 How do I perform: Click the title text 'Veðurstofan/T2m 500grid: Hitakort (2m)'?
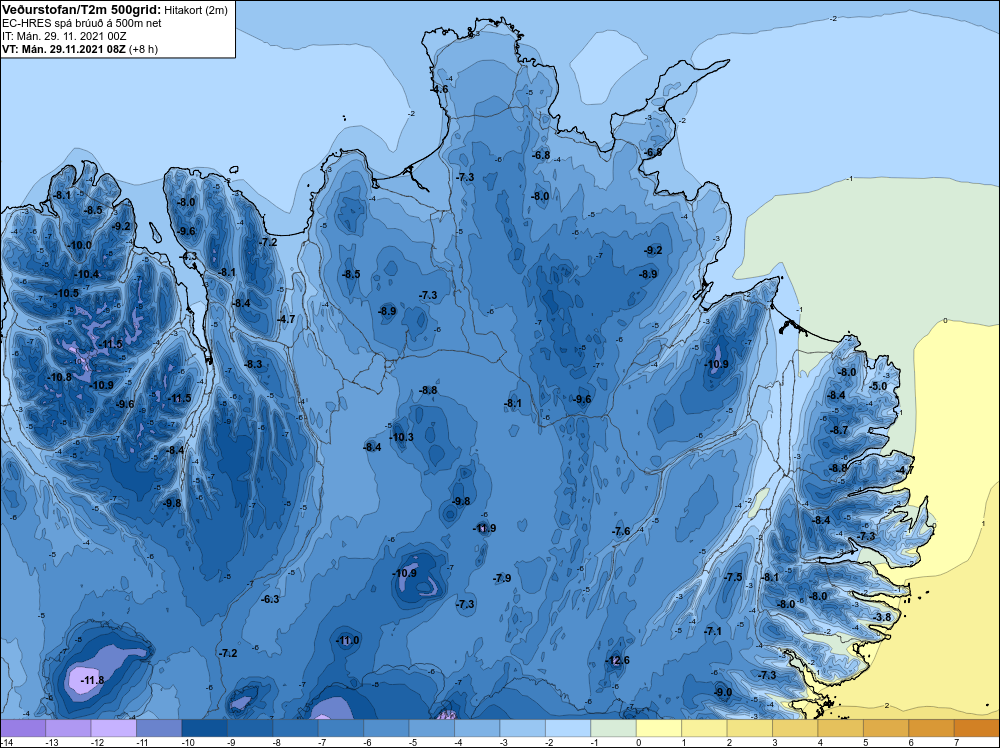(x=115, y=10)
